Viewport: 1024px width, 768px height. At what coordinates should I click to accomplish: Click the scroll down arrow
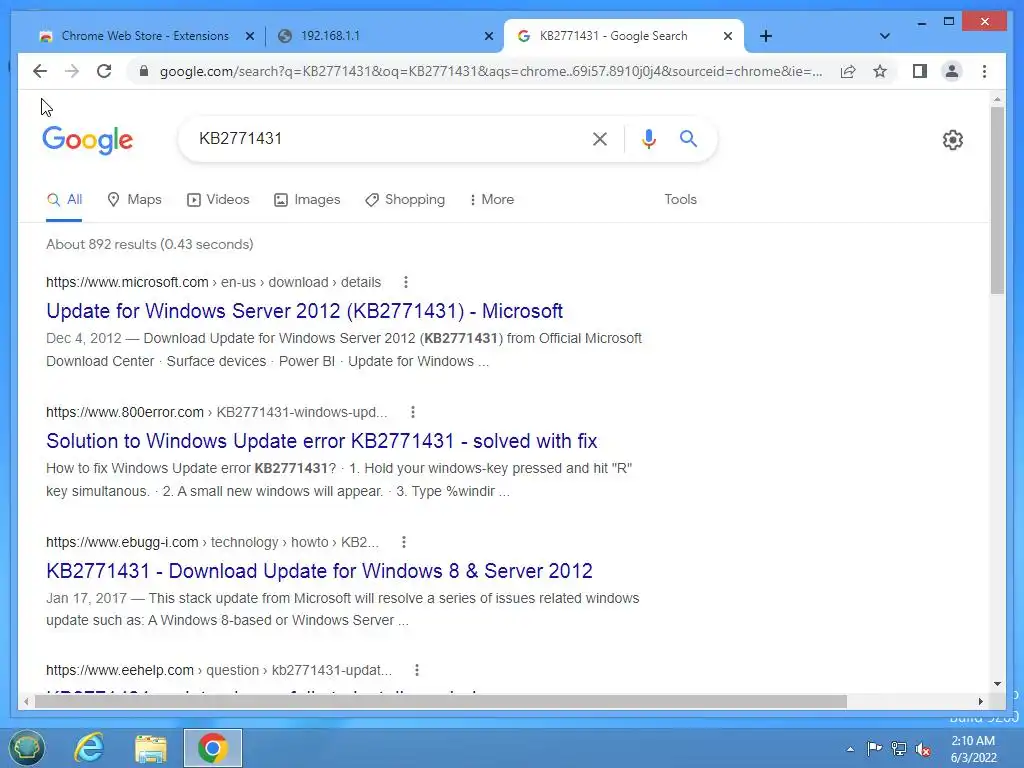(997, 684)
